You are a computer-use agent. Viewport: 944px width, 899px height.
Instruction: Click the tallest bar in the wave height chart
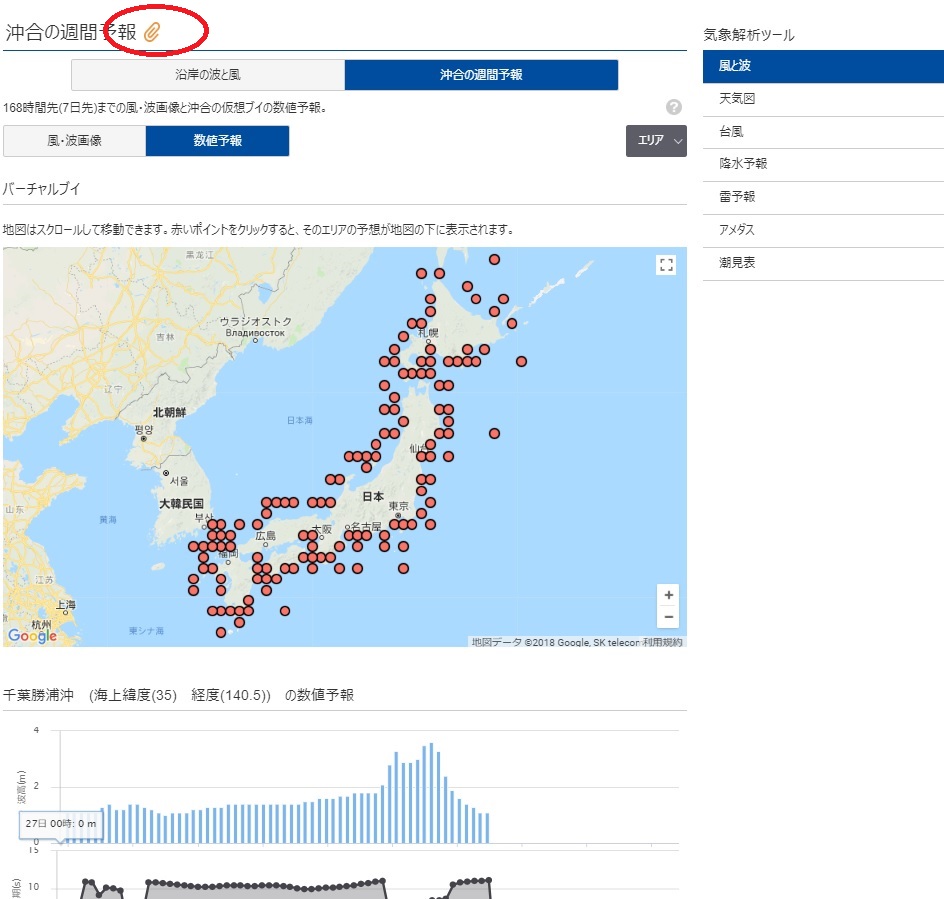pyautogui.click(x=432, y=793)
